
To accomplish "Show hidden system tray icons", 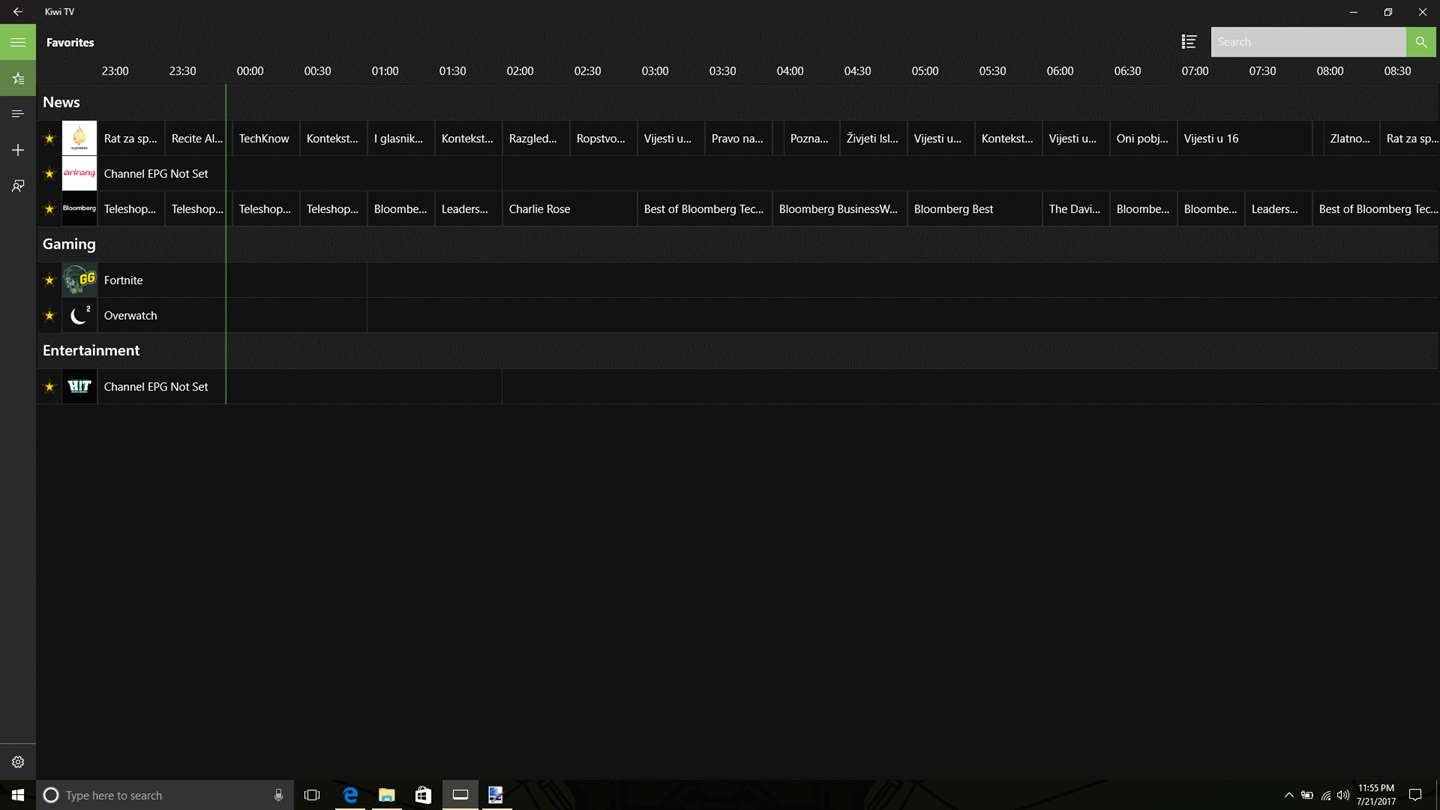I will pyautogui.click(x=1288, y=795).
